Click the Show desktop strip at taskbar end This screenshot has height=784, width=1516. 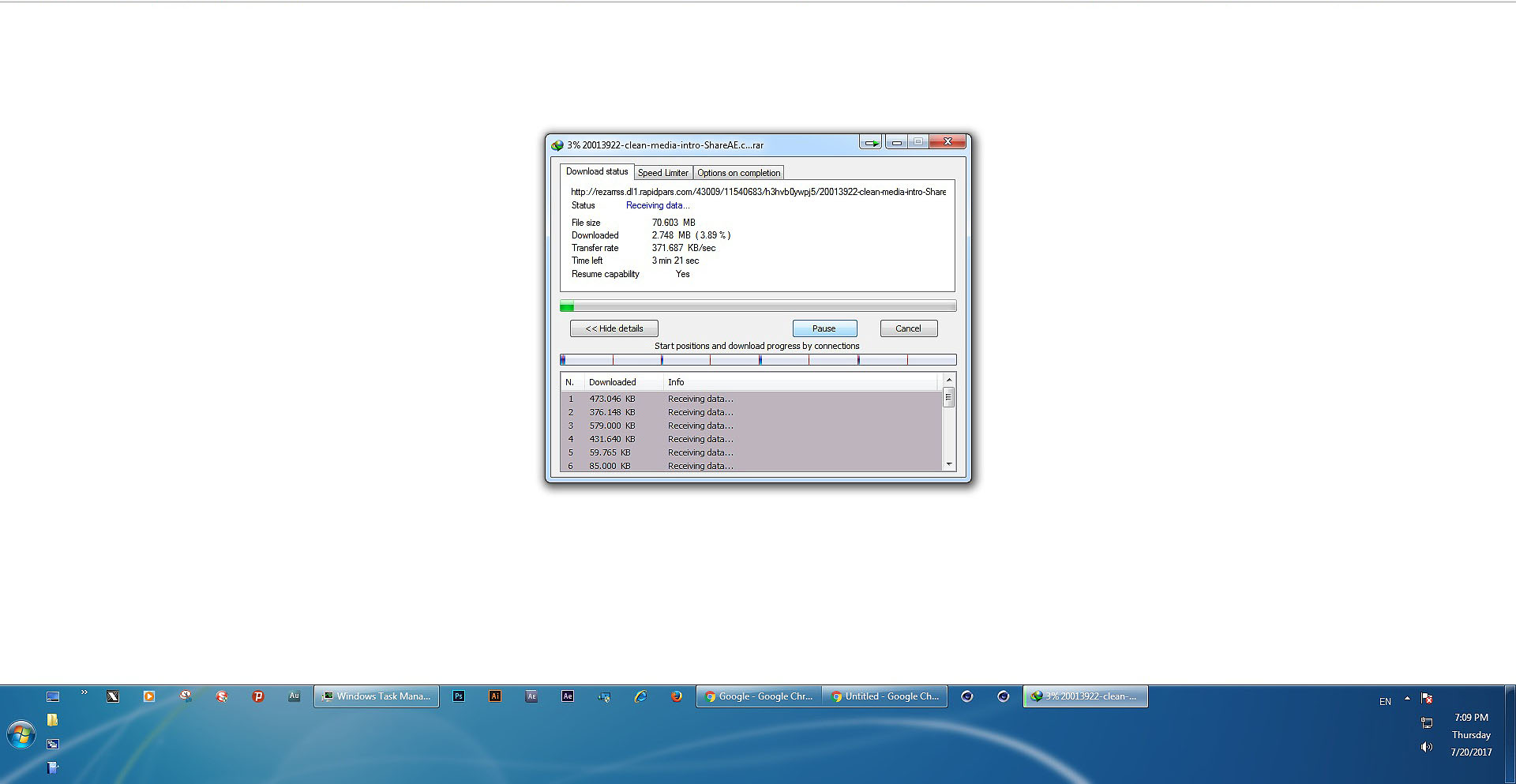[x=1510, y=735]
